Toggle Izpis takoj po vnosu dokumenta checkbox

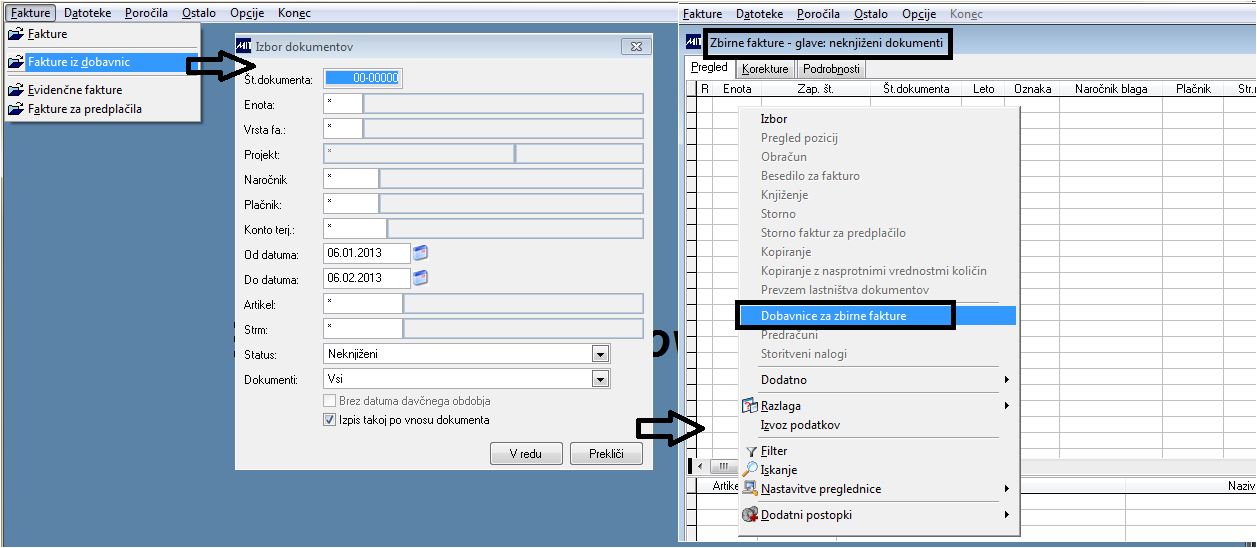[330, 420]
